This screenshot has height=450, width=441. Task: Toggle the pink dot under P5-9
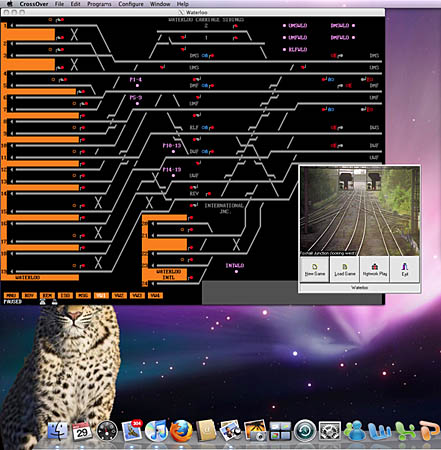pos(137,104)
